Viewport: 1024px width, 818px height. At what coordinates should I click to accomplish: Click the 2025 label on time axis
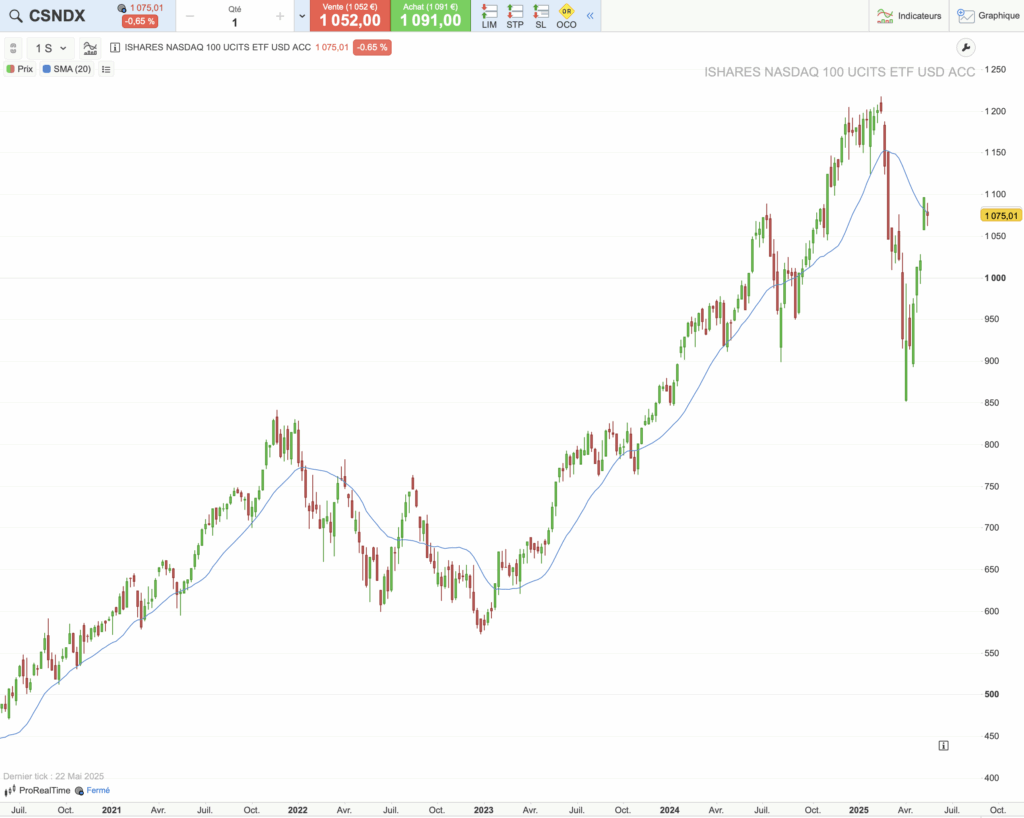pyautogui.click(x=858, y=810)
